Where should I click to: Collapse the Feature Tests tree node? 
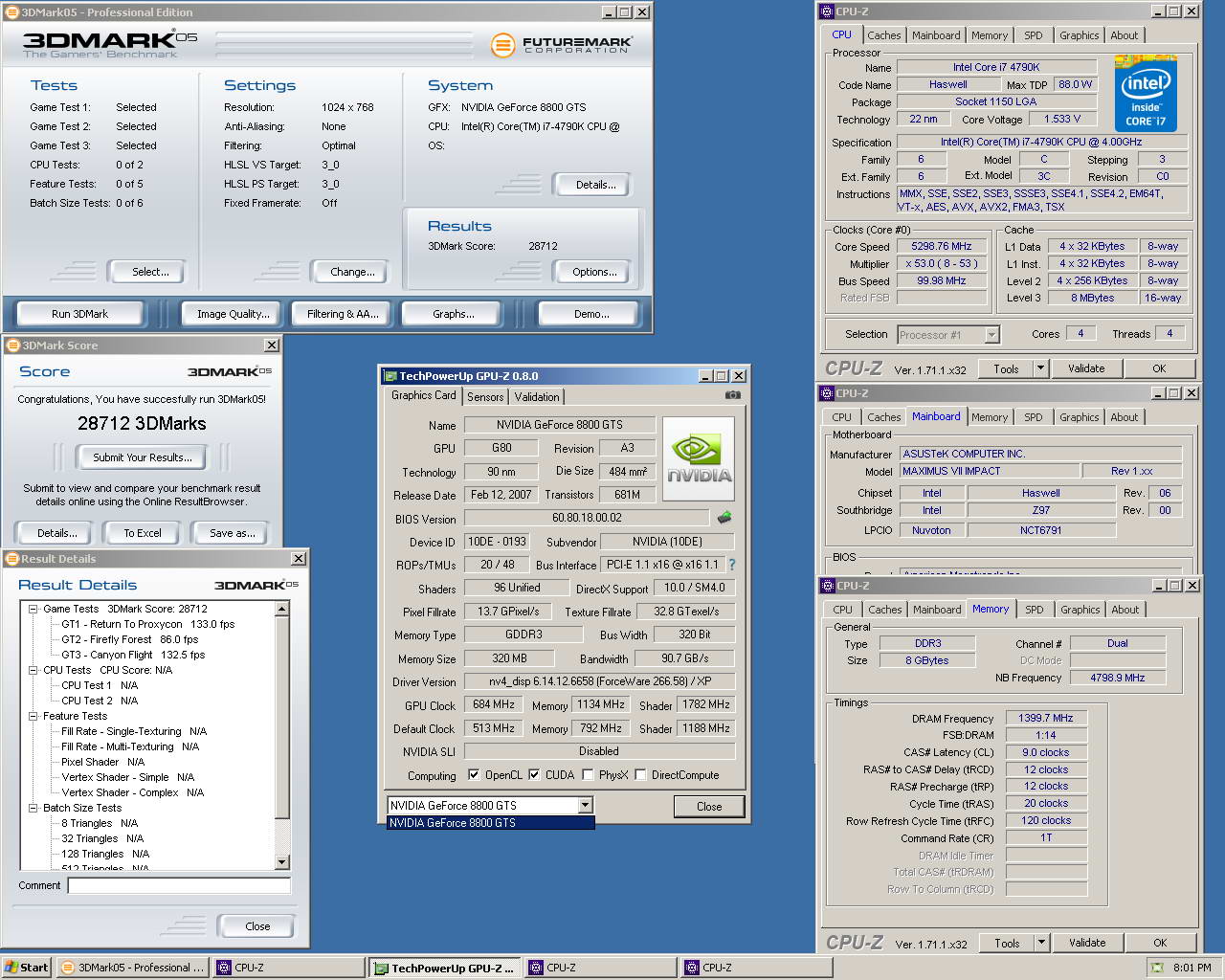point(33,716)
